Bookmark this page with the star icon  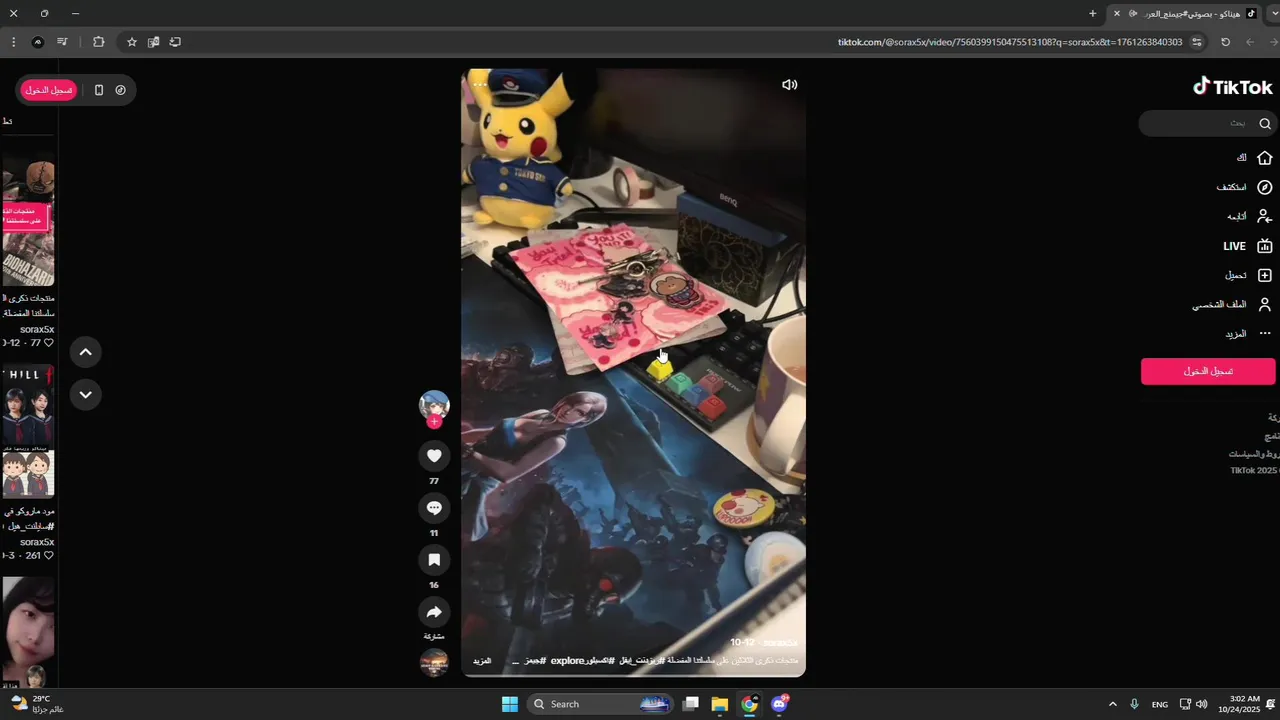pyautogui.click(x=131, y=42)
